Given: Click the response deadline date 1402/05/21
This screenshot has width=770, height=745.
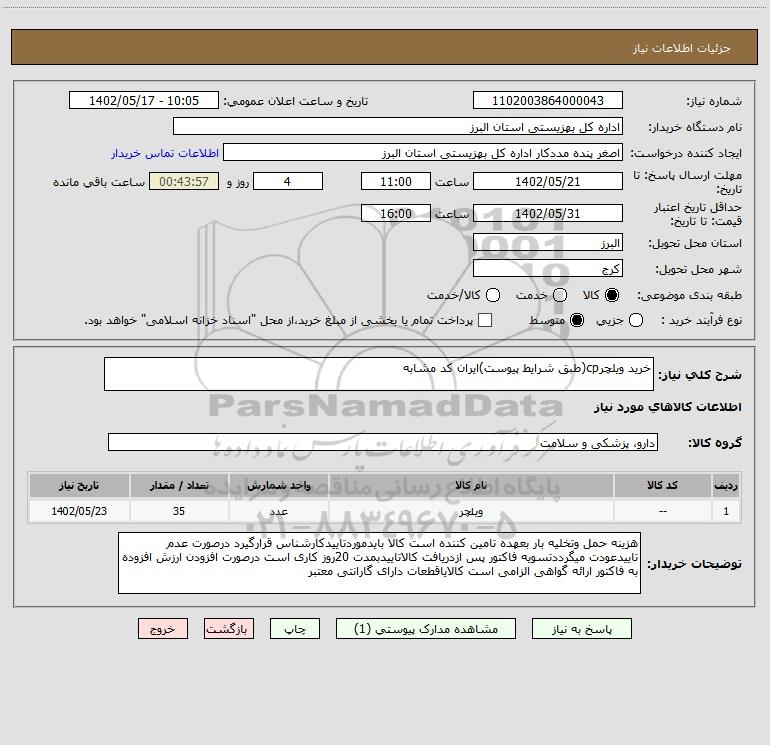Looking at the screenshot, I should [x=548, y=181].
